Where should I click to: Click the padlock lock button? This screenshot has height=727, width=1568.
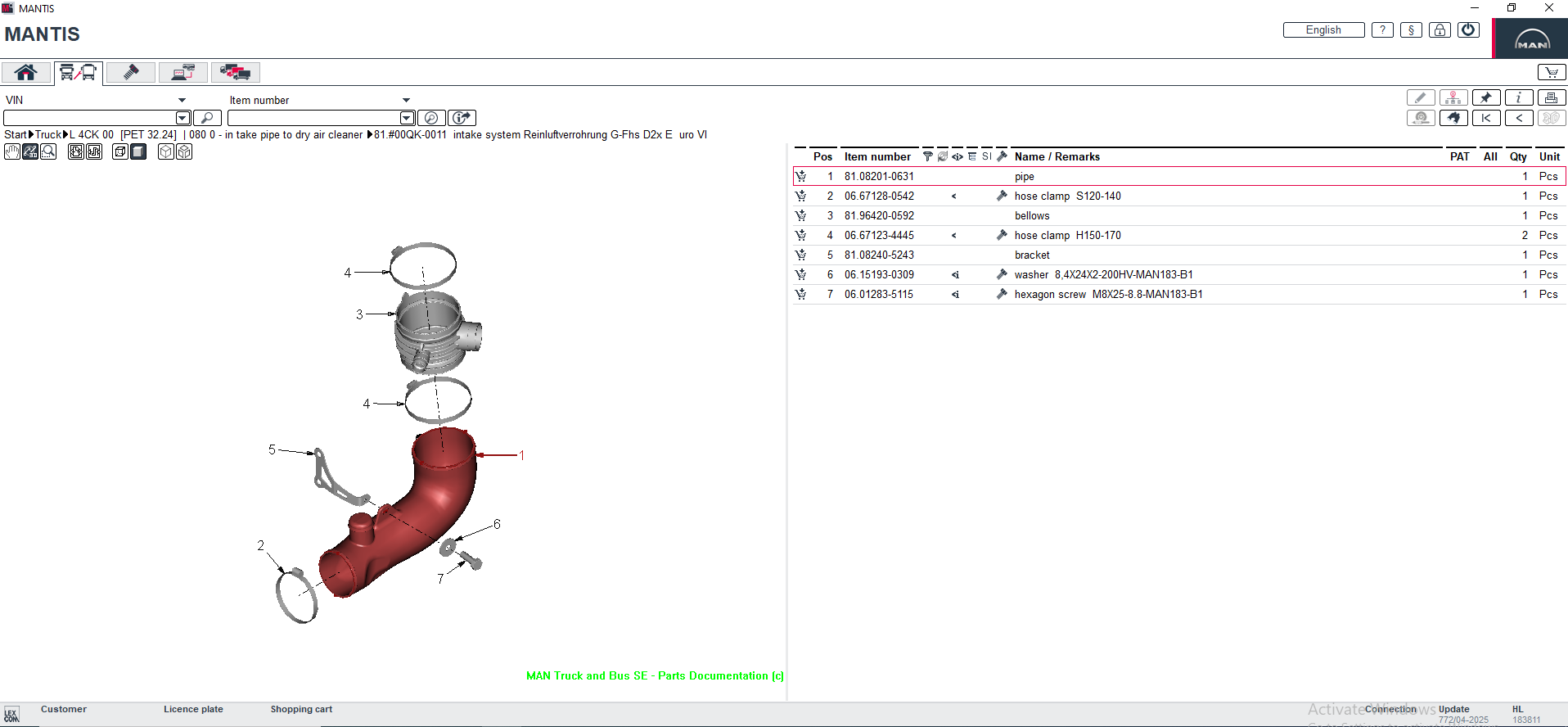click(x=1440, y=30)
